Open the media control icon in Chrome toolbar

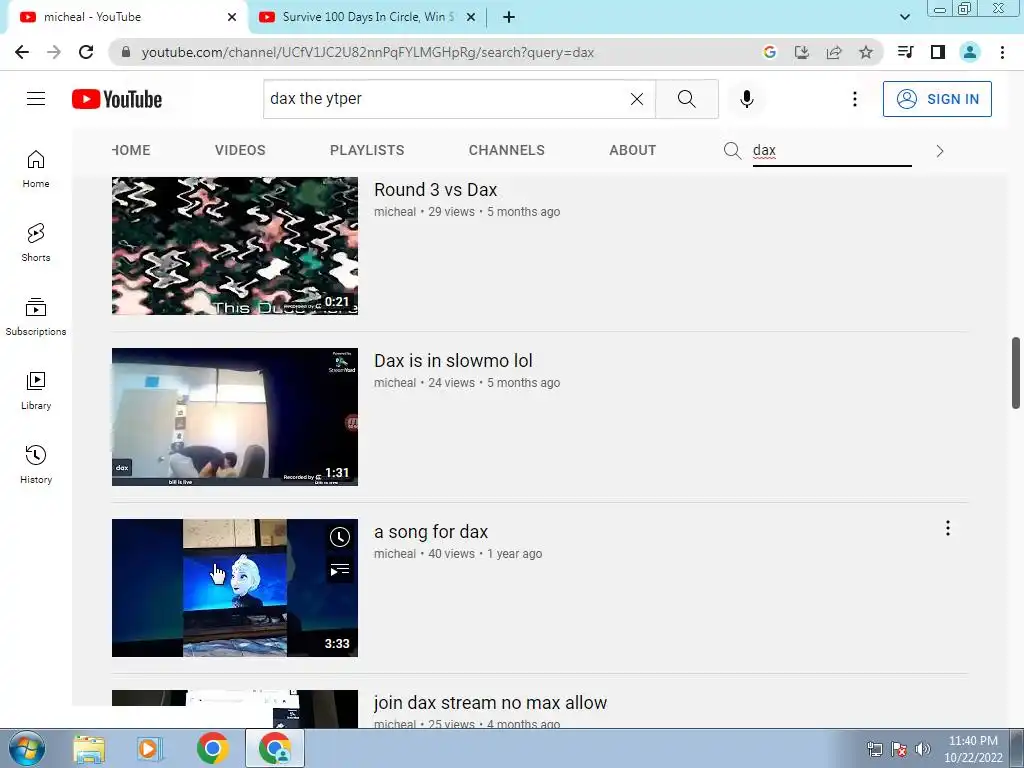tap(905, 52)
